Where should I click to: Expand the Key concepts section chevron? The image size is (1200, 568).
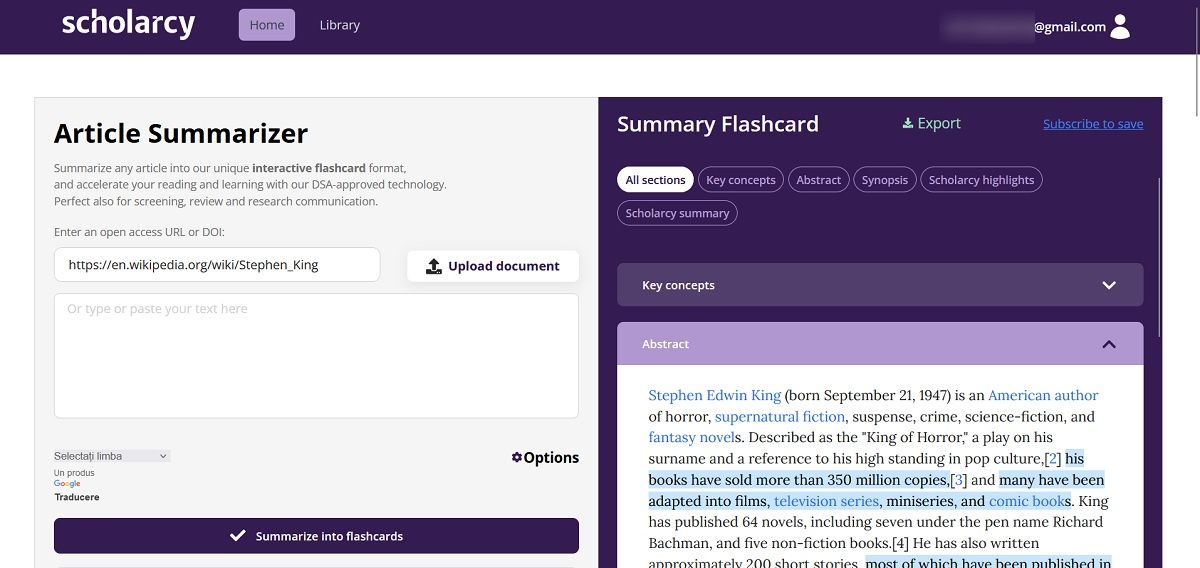click(x=1109, y=285)
